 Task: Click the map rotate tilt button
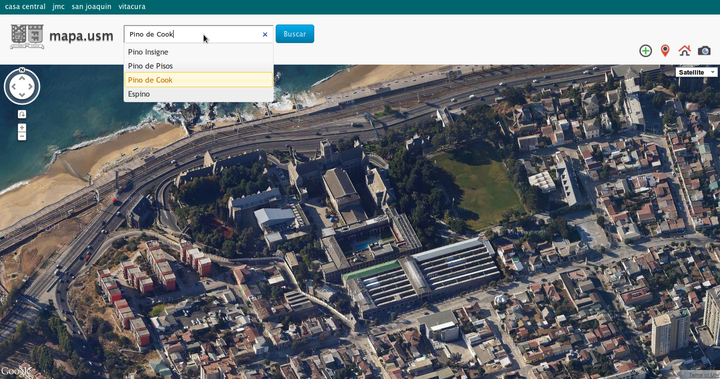pyautogui.click(x=22, y=114)
